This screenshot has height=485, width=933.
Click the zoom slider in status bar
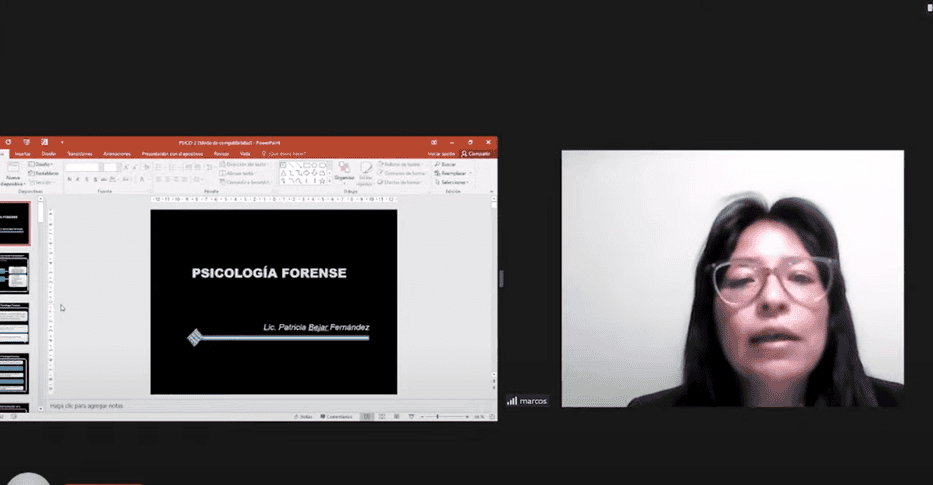pos(444,417)
